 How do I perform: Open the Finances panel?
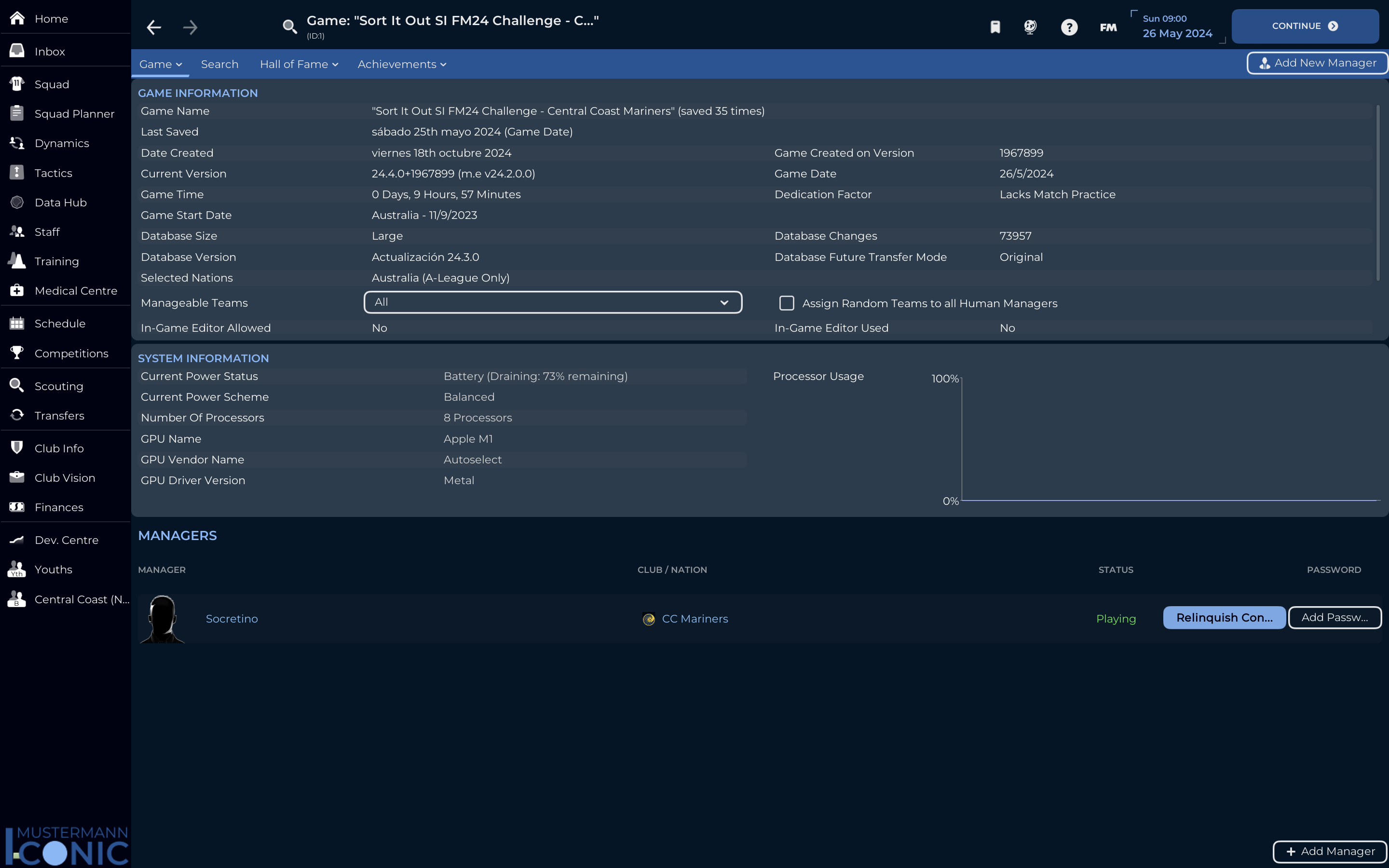59,507
